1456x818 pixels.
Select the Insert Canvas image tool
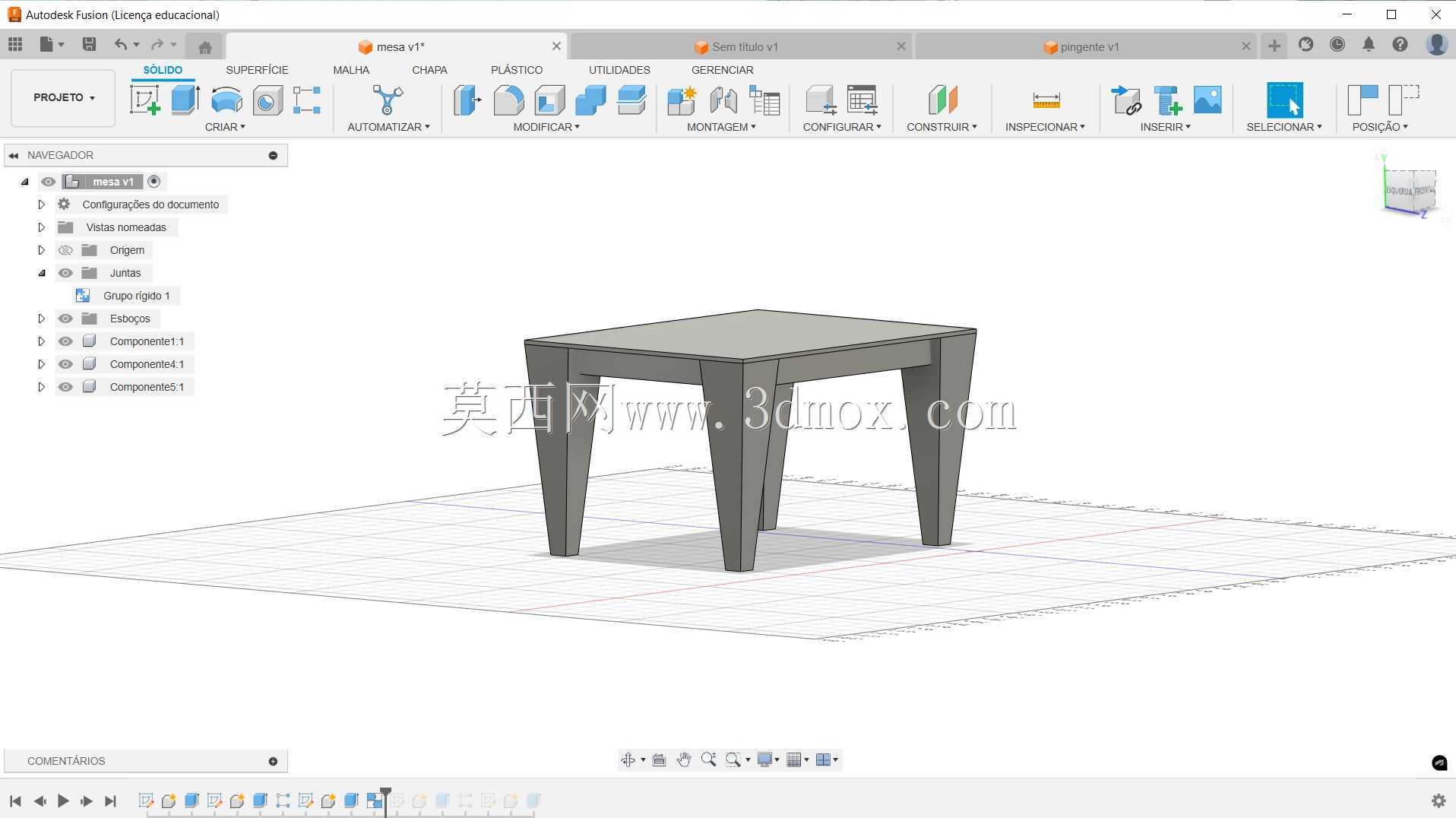click(x=1208, y=100)
